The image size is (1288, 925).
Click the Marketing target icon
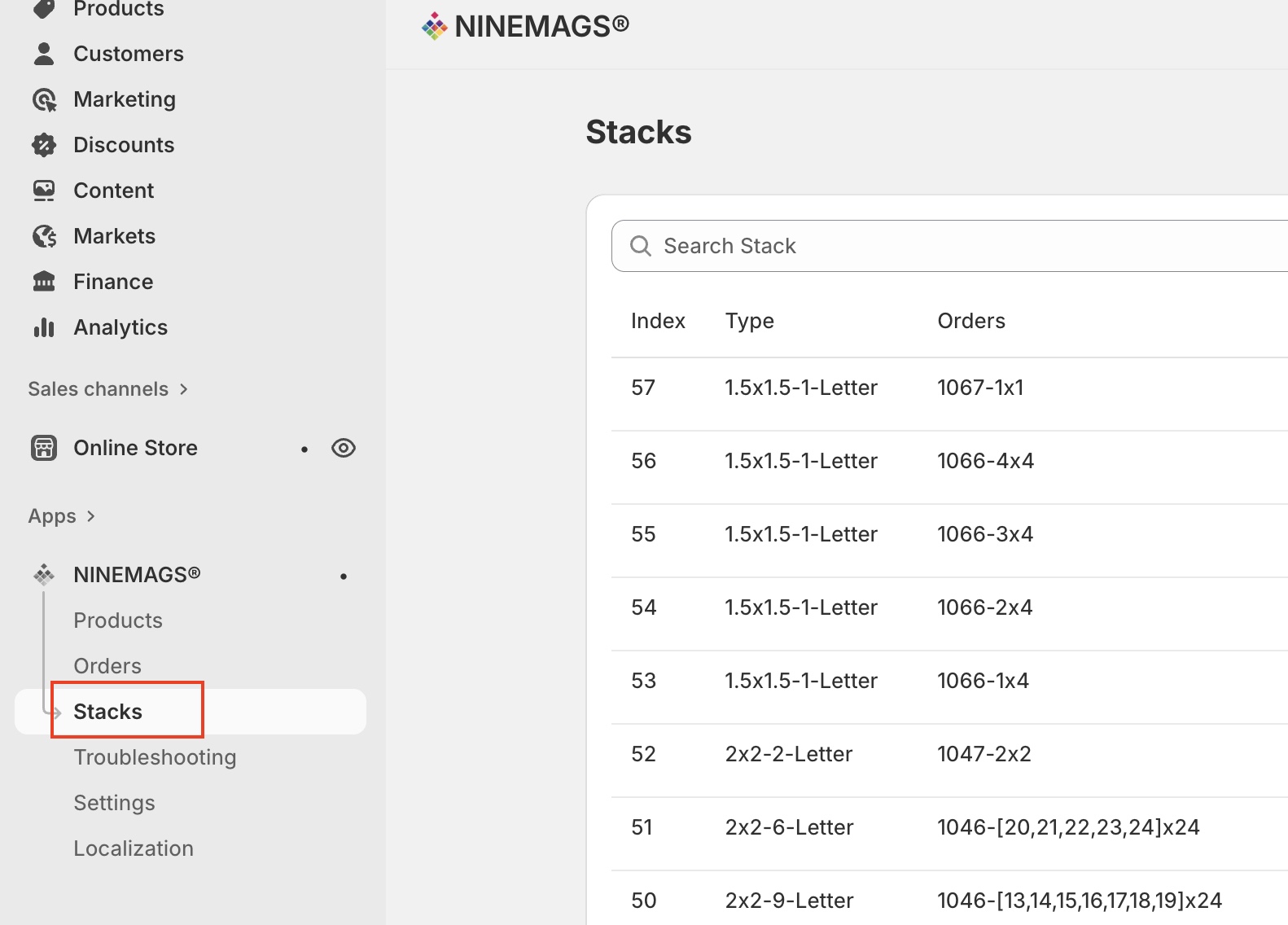(x=44, y=99)
